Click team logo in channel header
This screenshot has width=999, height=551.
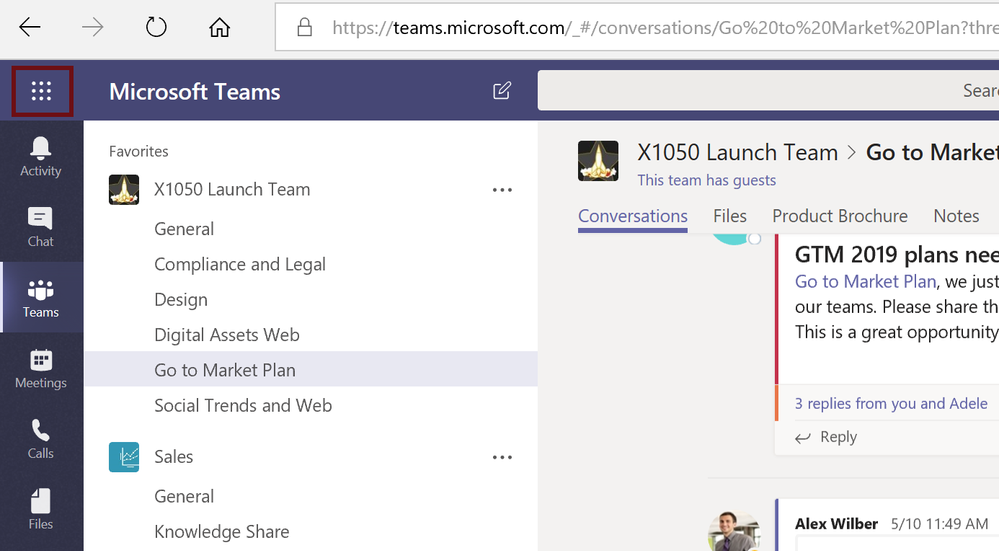598,161
